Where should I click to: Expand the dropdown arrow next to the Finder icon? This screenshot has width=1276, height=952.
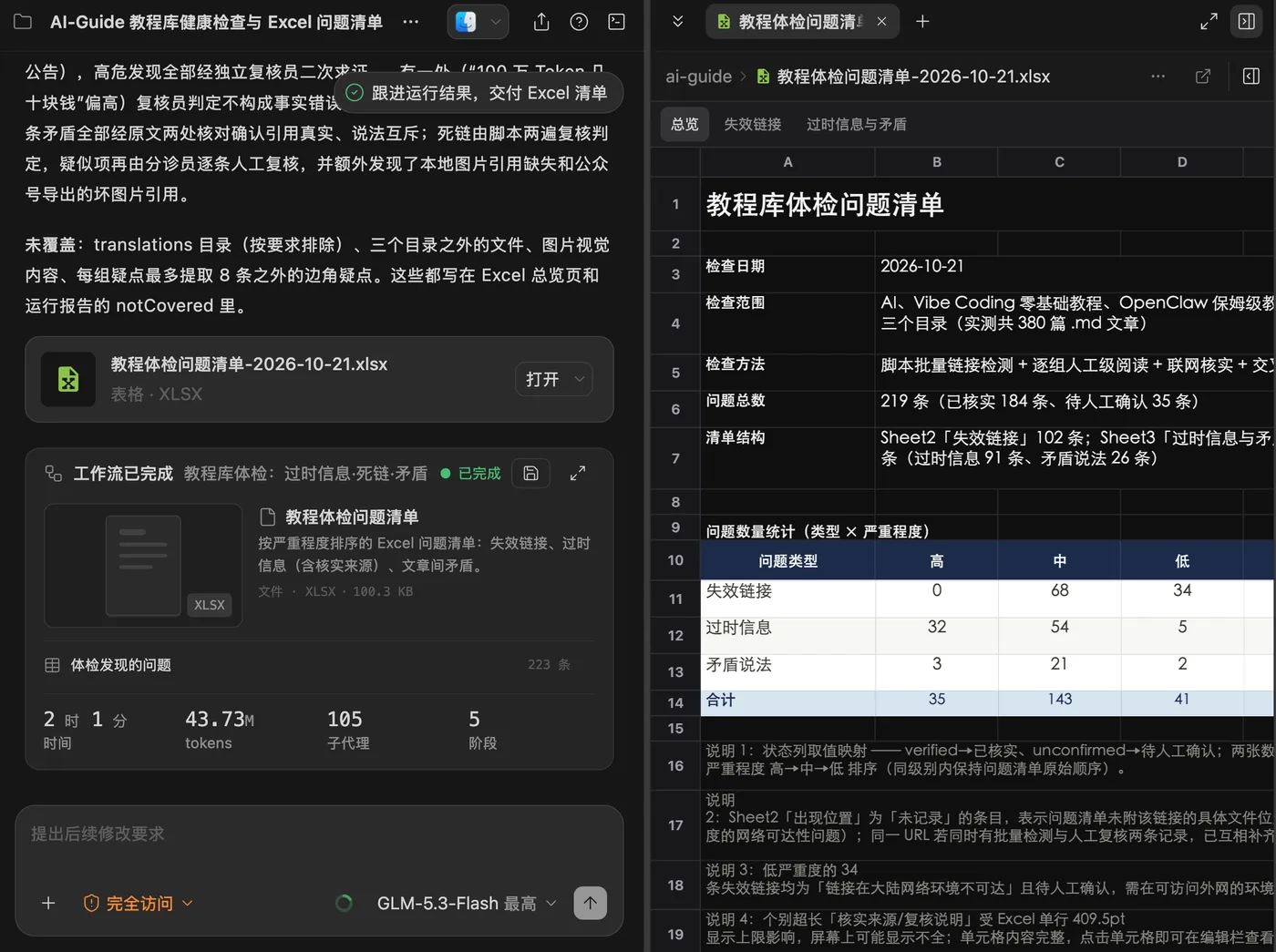click(x=496, y=22)
